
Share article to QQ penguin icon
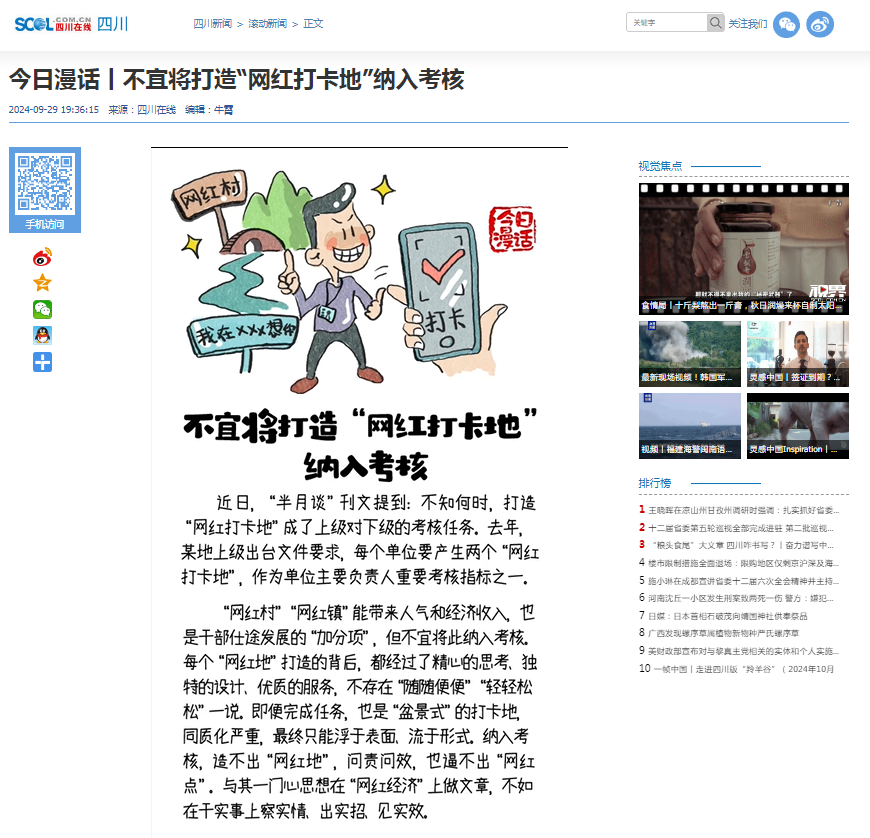click(x=43, y=336)
